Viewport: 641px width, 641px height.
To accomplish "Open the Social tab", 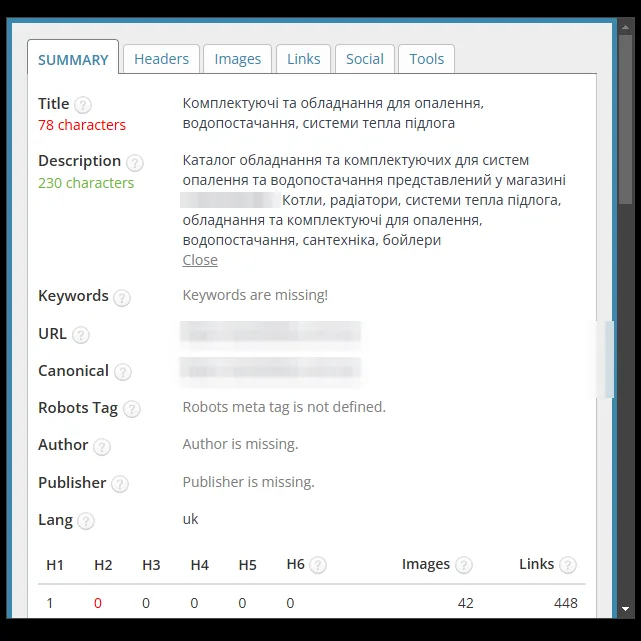I will click(365, 59).
